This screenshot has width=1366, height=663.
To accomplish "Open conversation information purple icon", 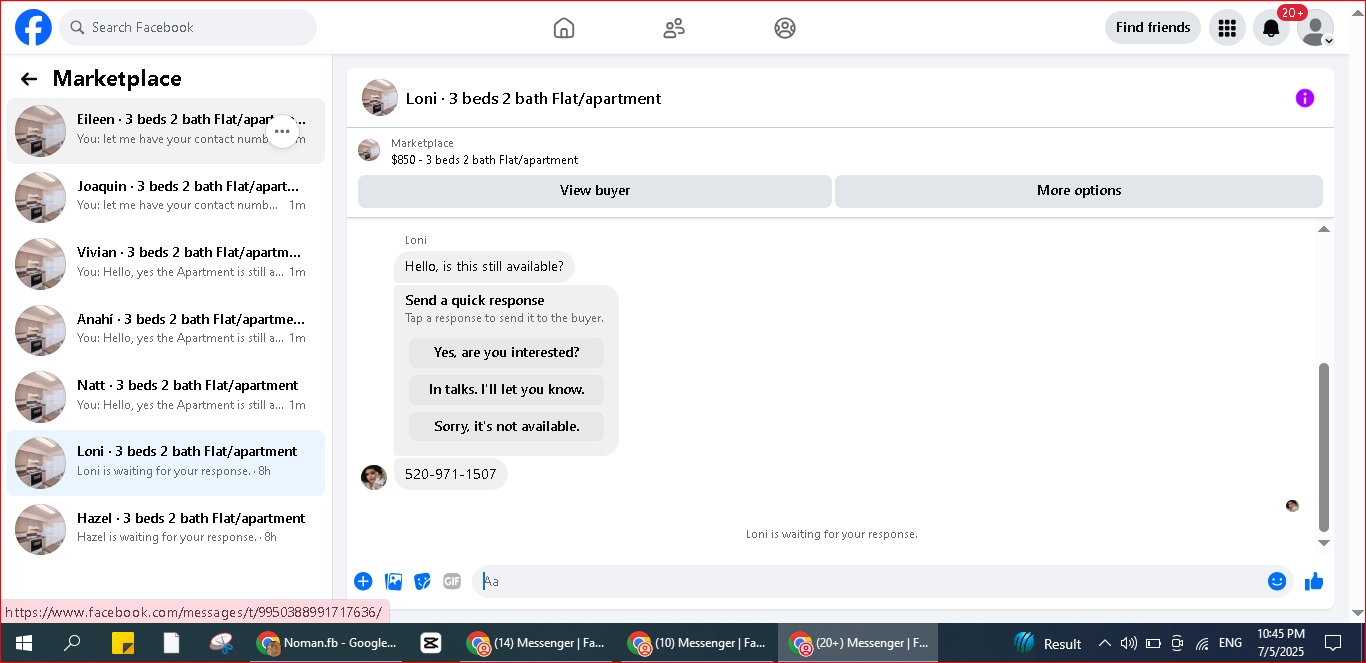I will point(1304,98).
